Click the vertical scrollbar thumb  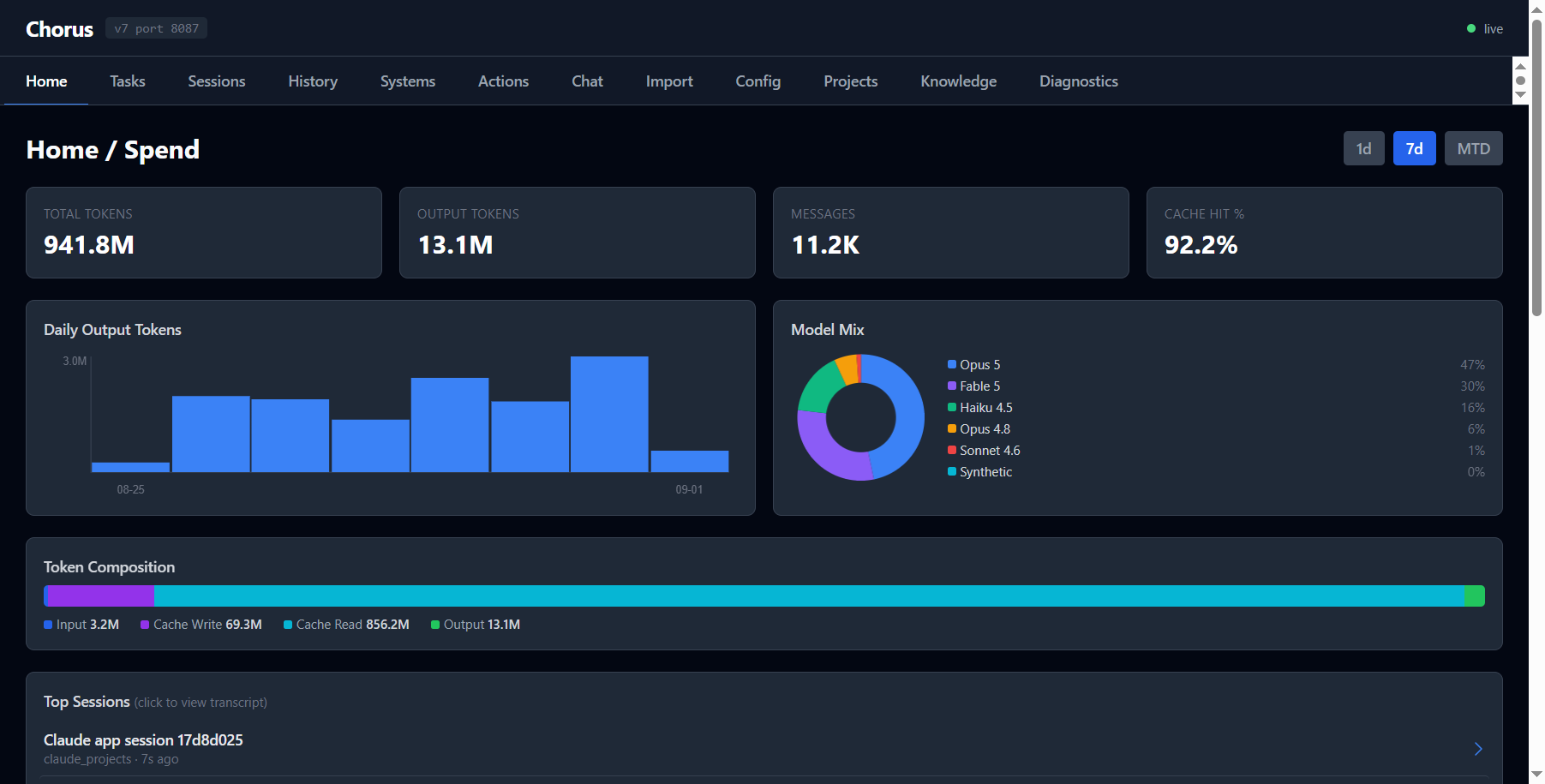[1536, 167]
